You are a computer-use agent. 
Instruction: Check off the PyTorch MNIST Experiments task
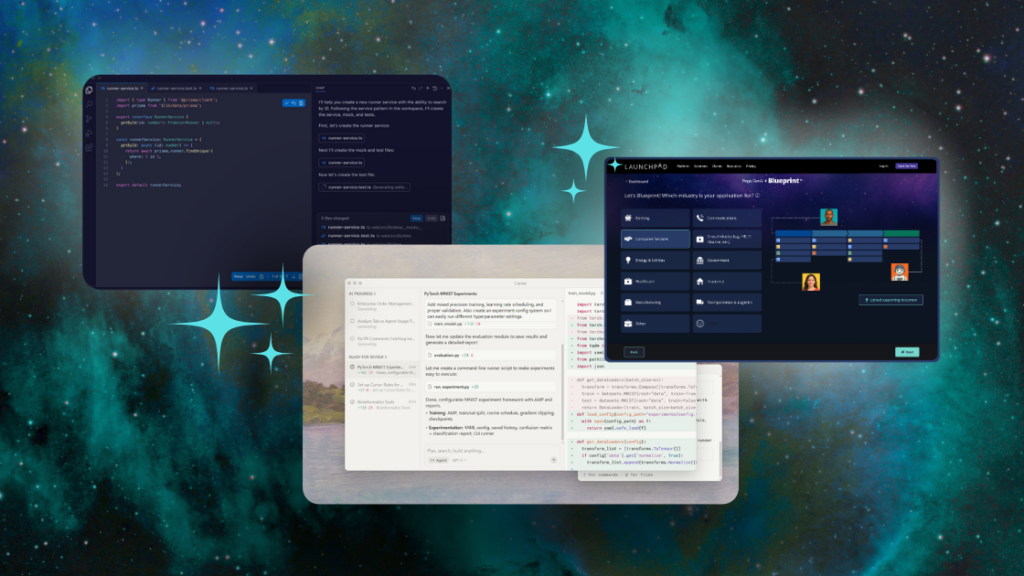pyautogui.click(x=351, y=365)
